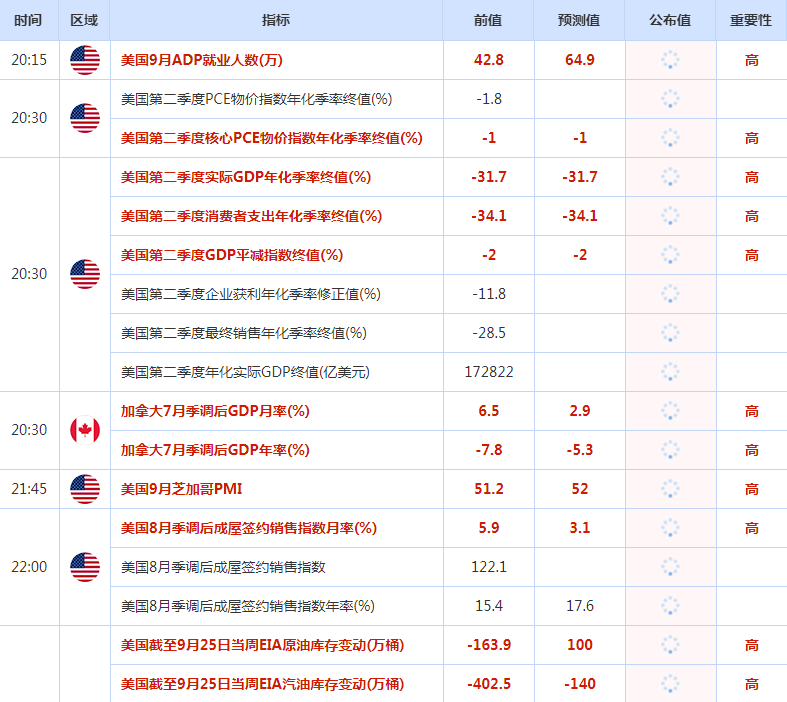The image size is (787, 702).
Task: Click the 重要性 column header
Action: pos(751,20)
